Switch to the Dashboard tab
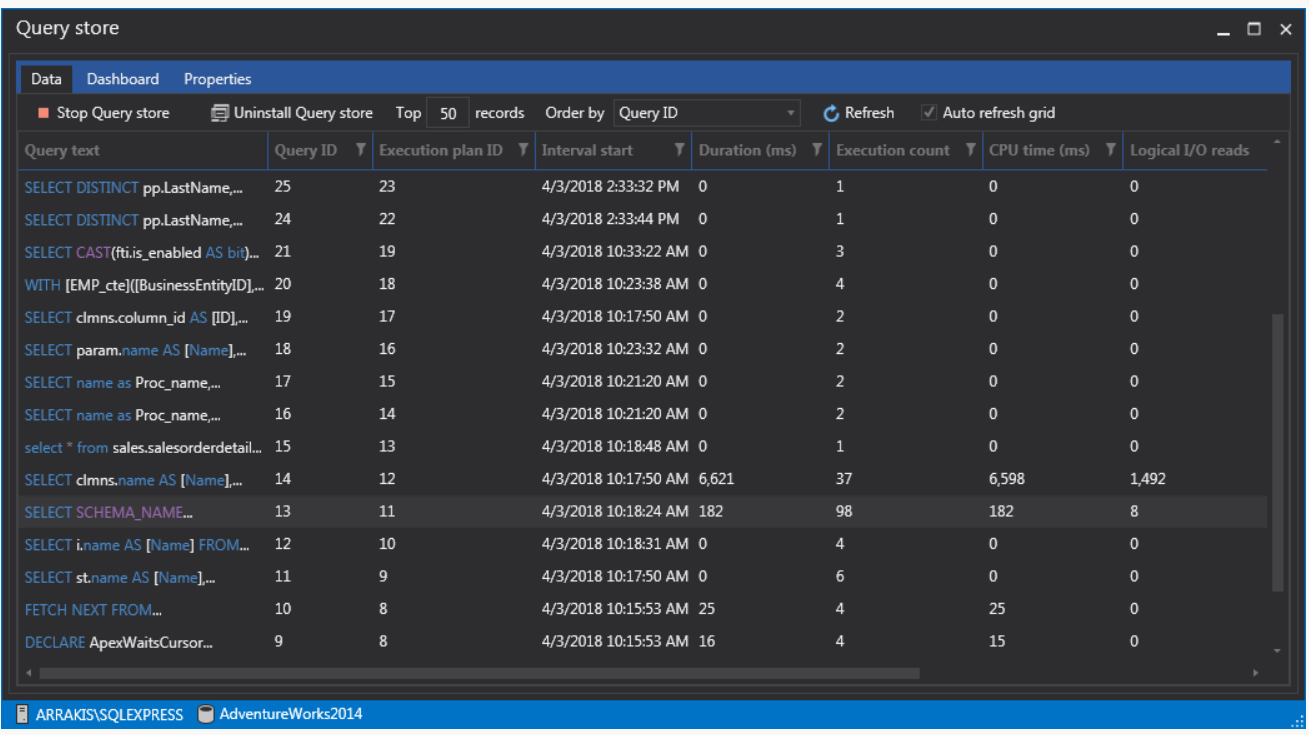Viewport: 1309px width, 735px height. pos(122,79)
